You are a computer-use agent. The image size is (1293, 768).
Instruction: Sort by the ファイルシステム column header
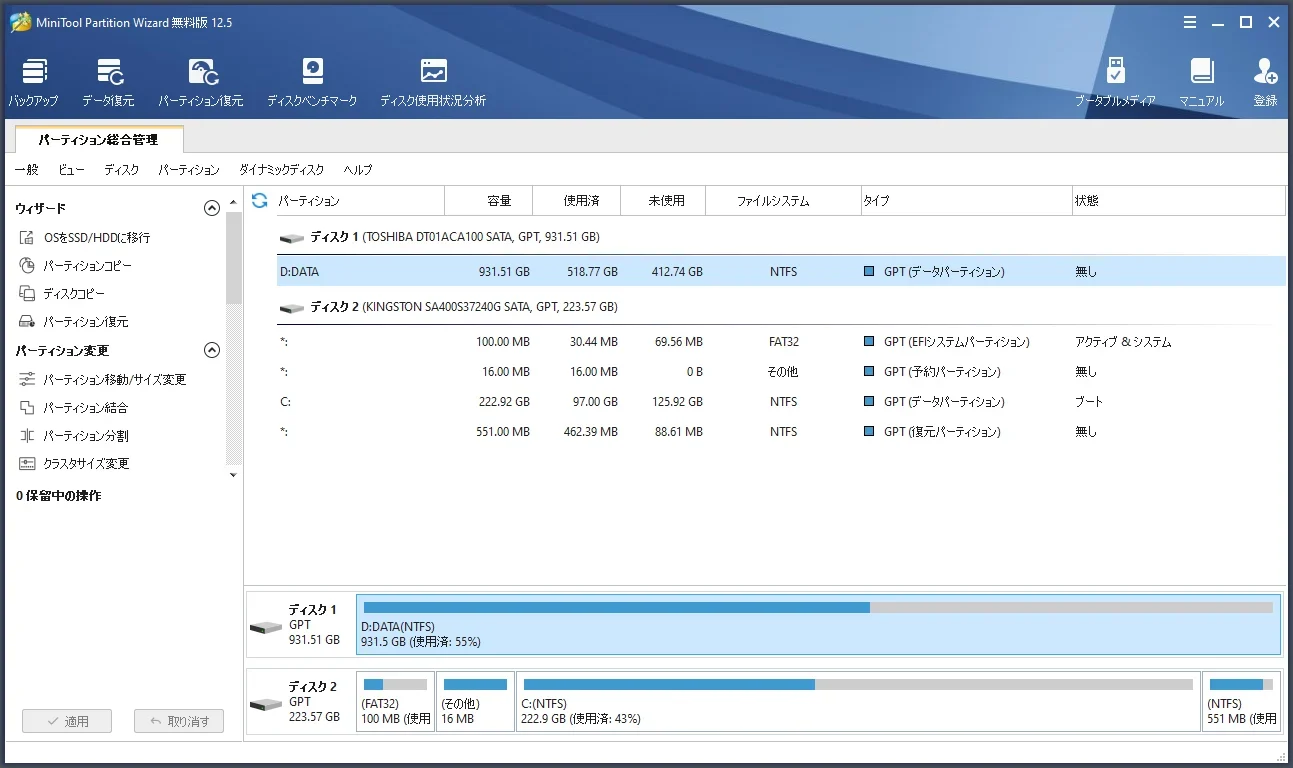783,201
